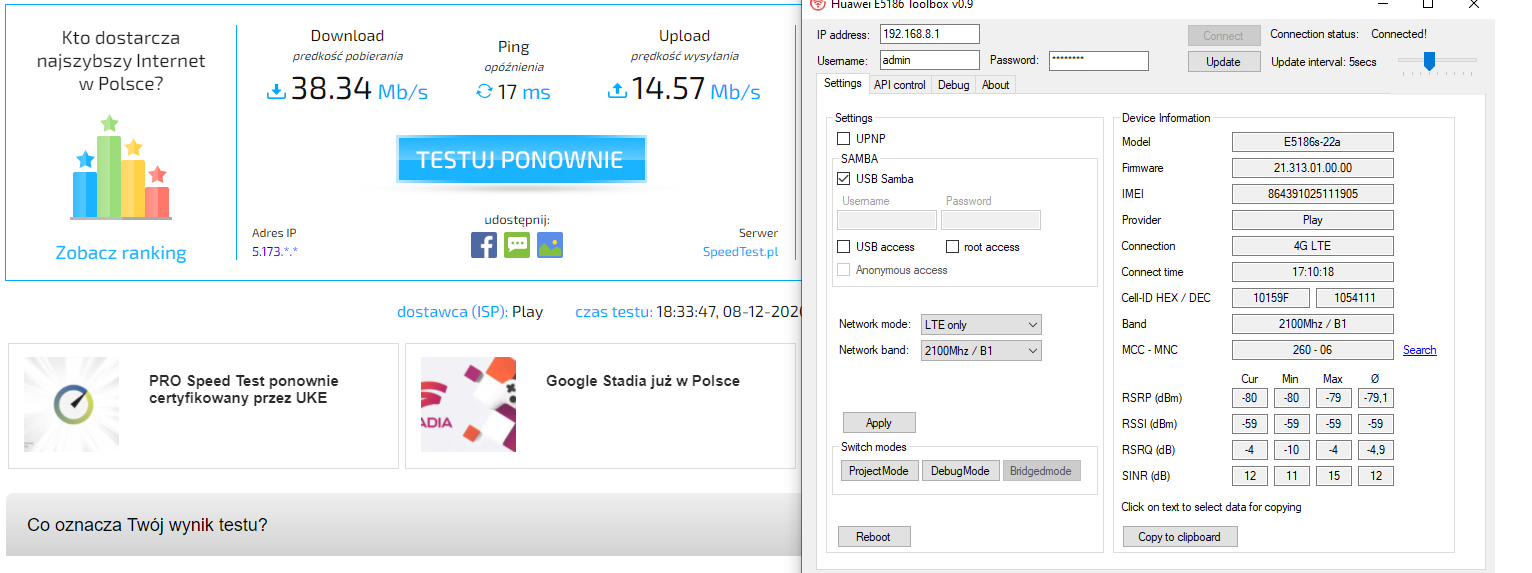Open the About tab
The image size is (1532, 573).
pos(995,85)
